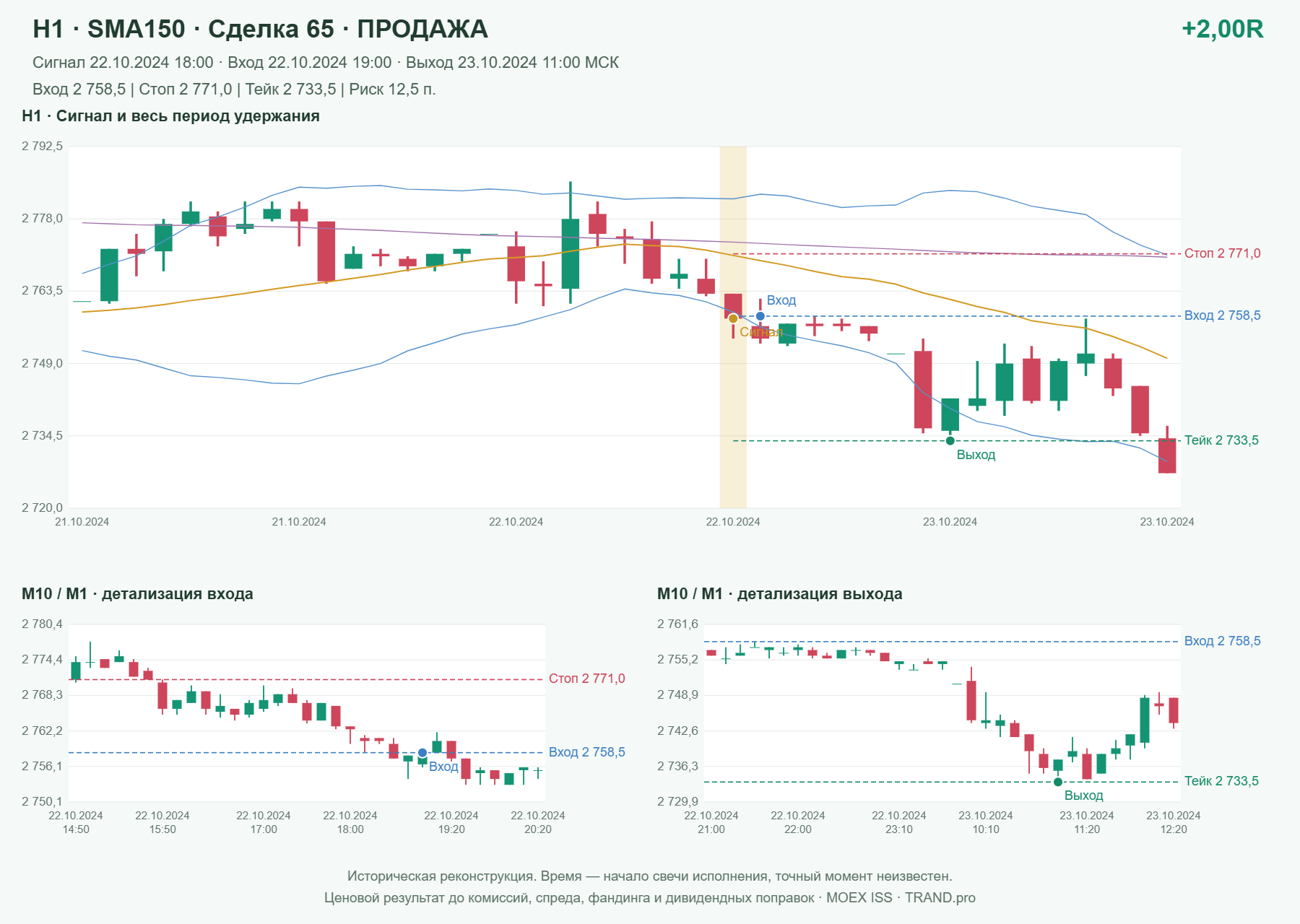1300x924 pixels.
Task: Click 'Вход 2 758,5' label on H1 chart
Action: click(1222, 315)
